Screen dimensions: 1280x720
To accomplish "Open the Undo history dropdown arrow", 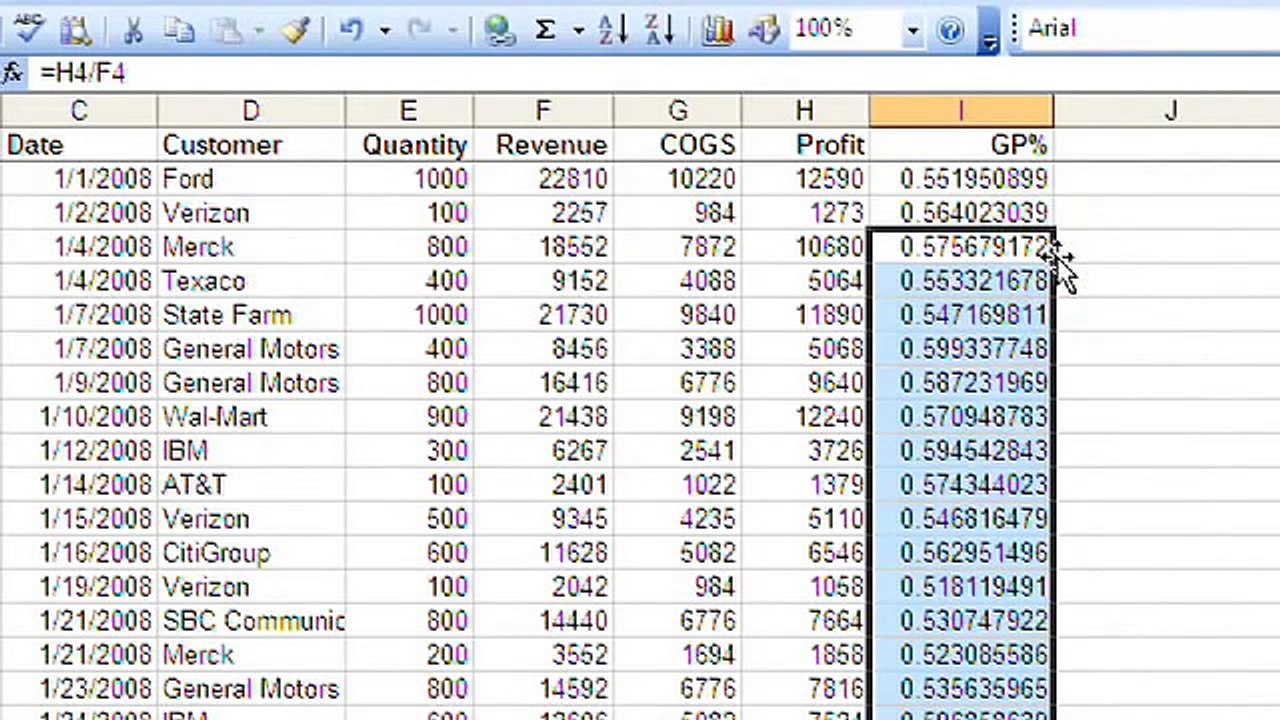I will (x=385, y=30).
